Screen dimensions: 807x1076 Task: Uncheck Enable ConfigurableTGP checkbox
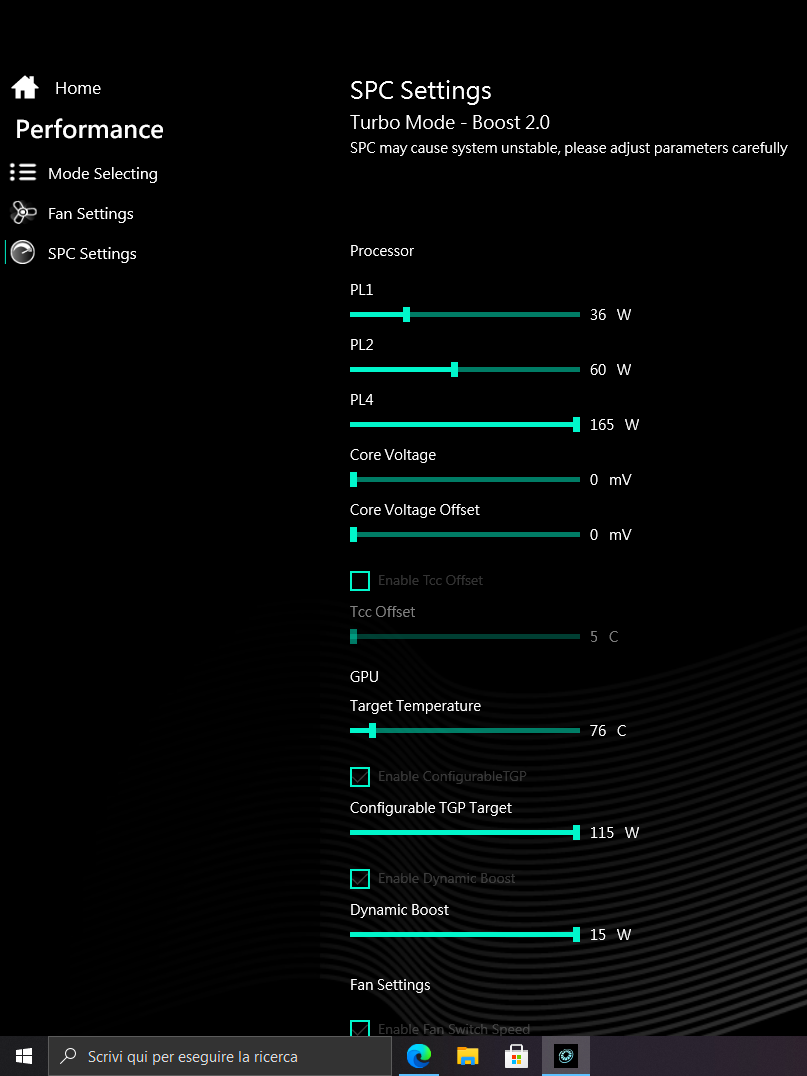[360, 777]
